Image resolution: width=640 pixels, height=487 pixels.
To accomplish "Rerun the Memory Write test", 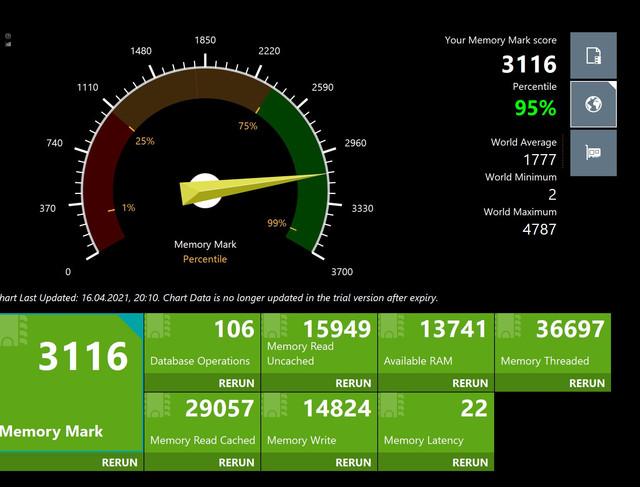I will click(353, 463).
